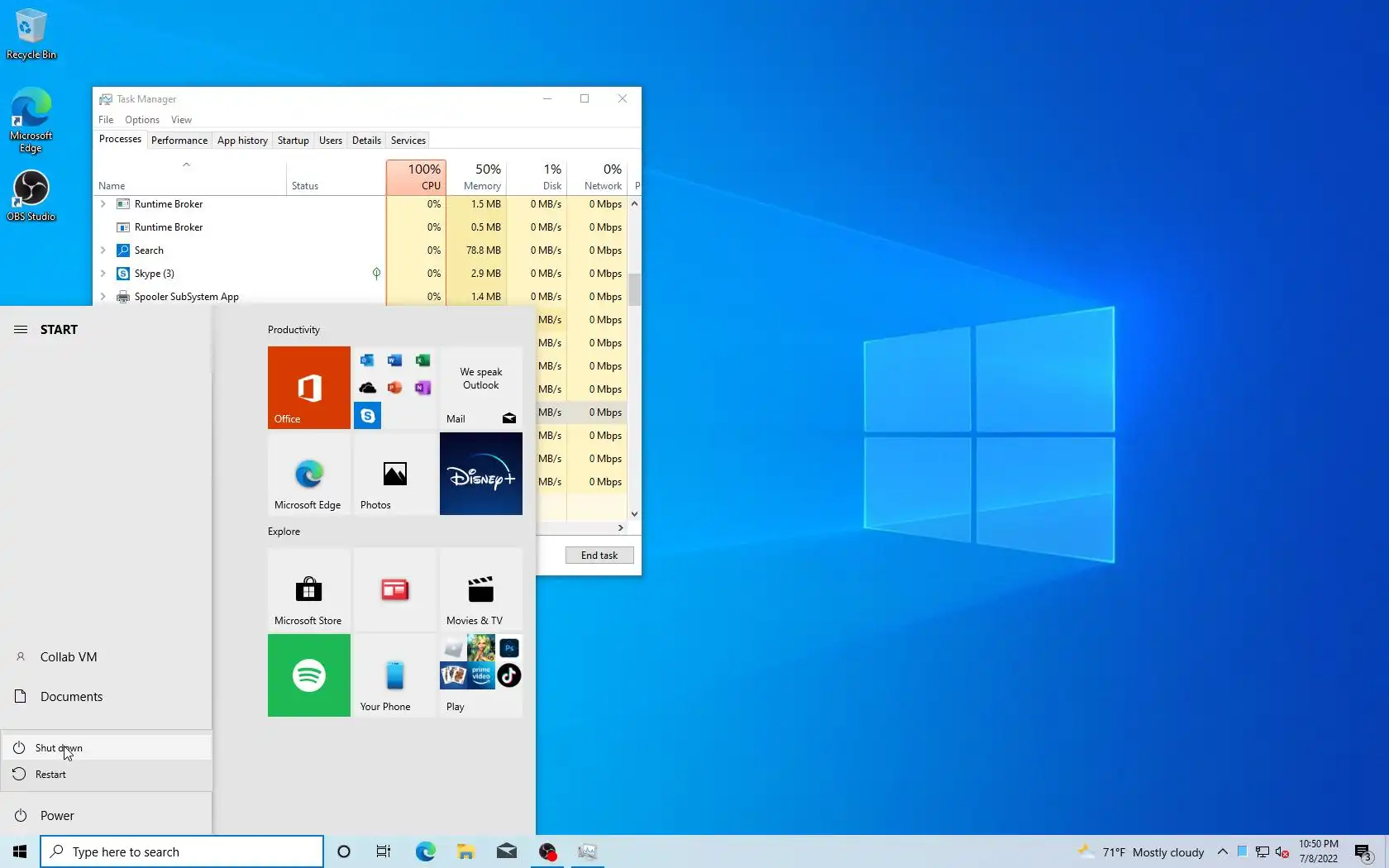Expand the Search process row

tap(103, 250)
